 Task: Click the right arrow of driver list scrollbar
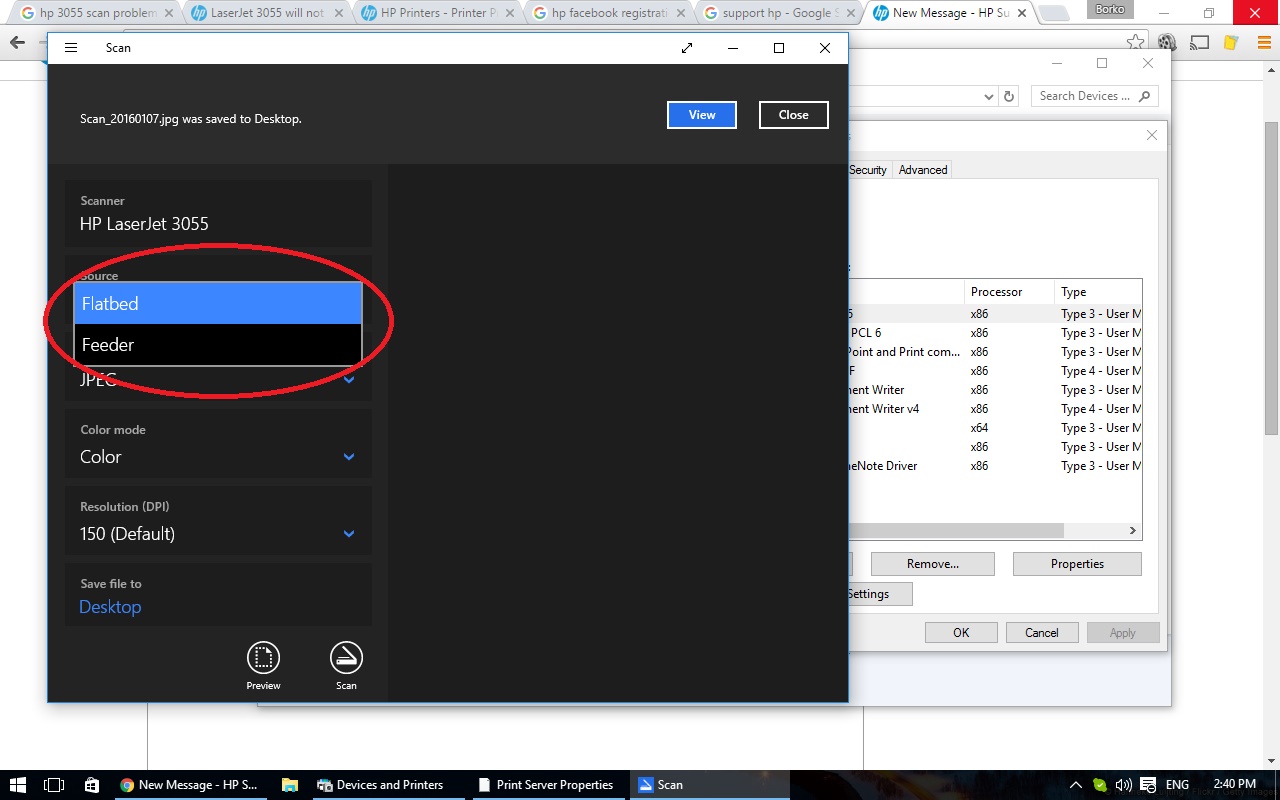tap(1133, 531)
